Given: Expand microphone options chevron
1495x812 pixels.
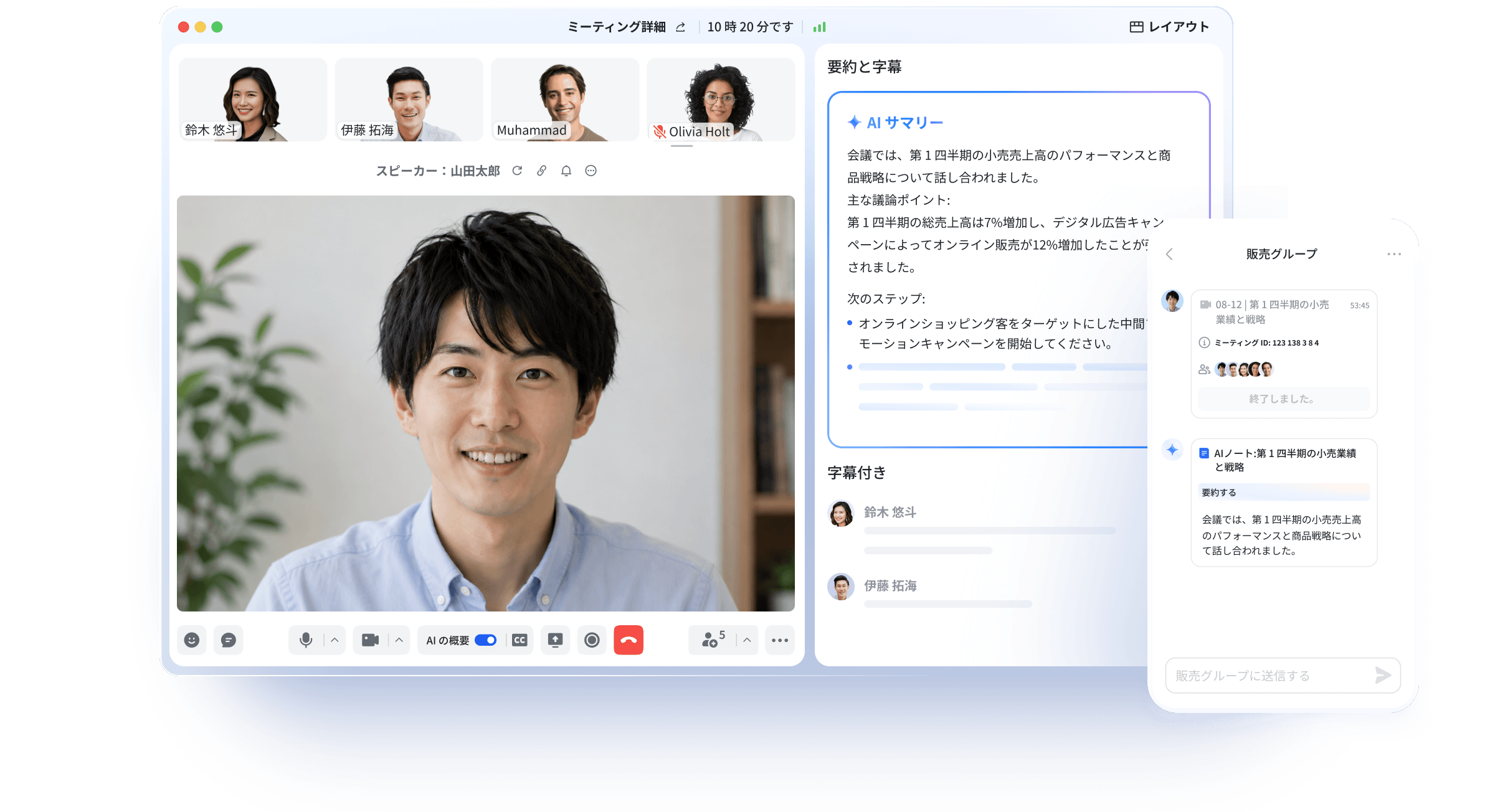Looking at the screenshot, I should 335,640.
